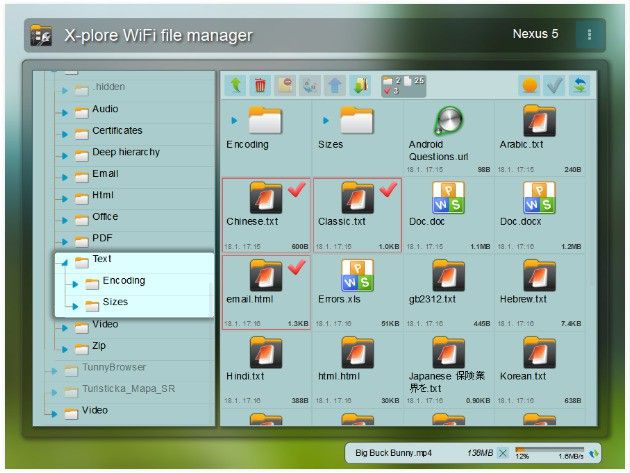Click the transfer progress bar at 12%
Screen dimensions: 630x473
click(x=549, y=449)
